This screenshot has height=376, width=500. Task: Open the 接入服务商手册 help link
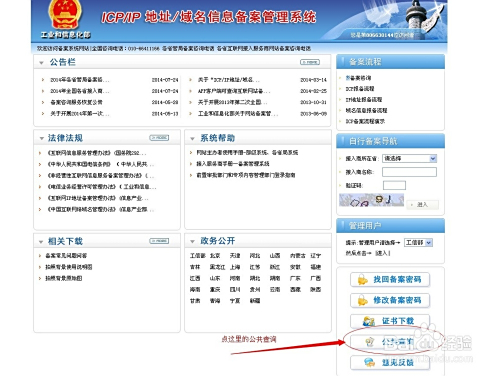[x=233, y=164]
